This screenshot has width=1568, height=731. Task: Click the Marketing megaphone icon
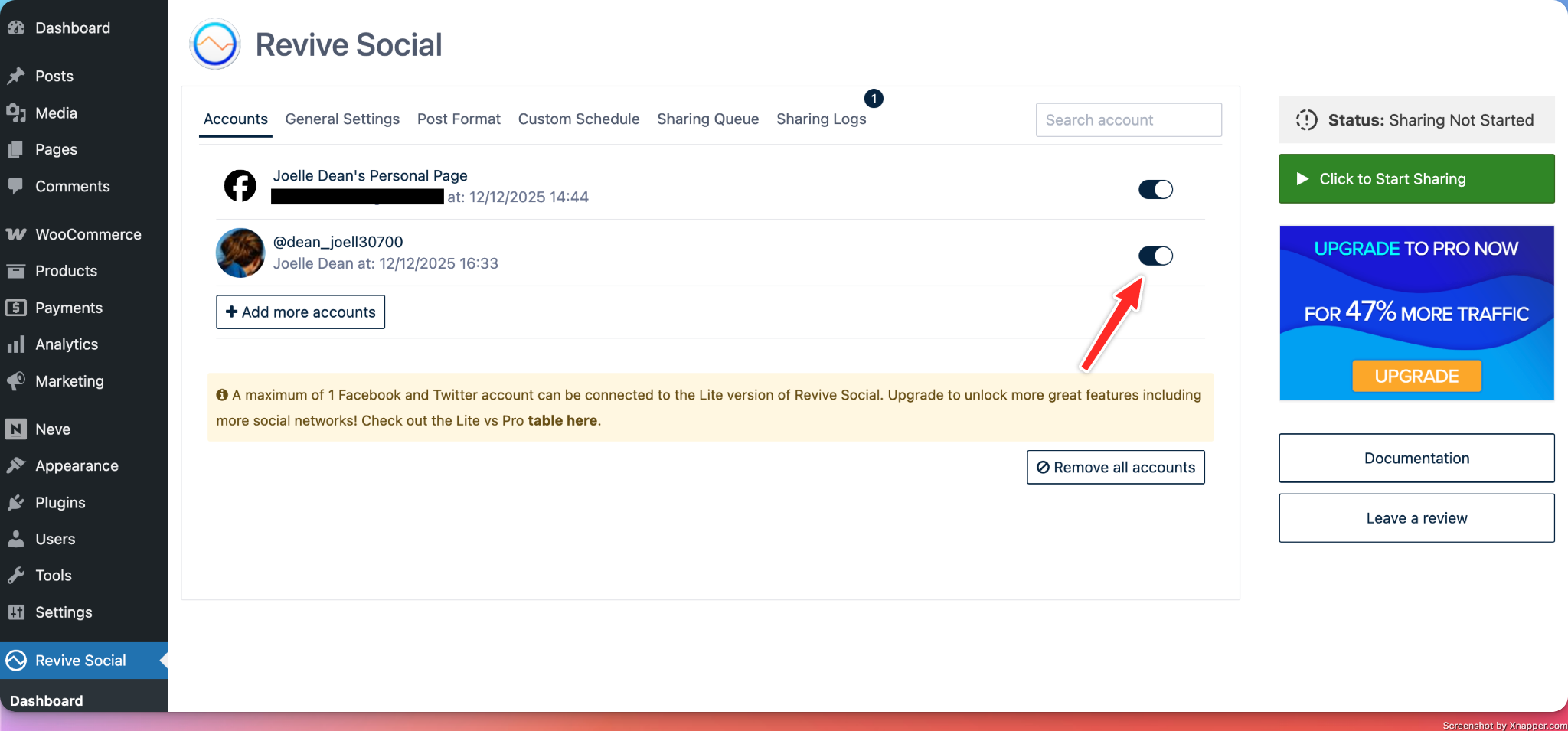[x=16, y=380]
